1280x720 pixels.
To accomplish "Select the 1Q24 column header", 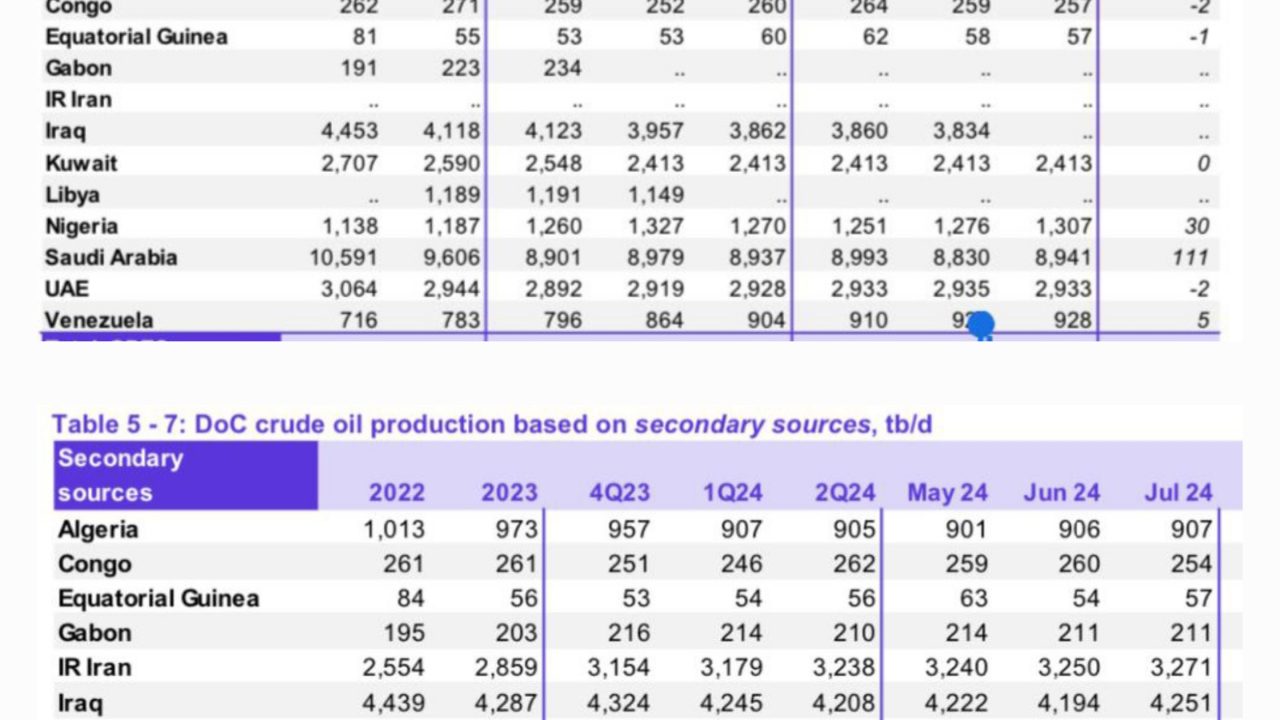I will (x=733, y=493).
